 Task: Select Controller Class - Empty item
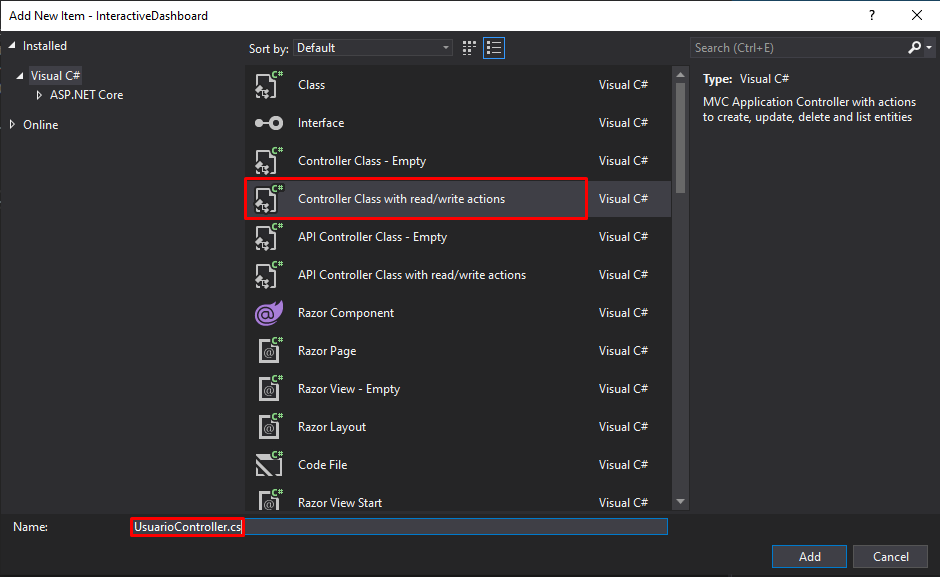pyautogui.click(x=458, y=161)
